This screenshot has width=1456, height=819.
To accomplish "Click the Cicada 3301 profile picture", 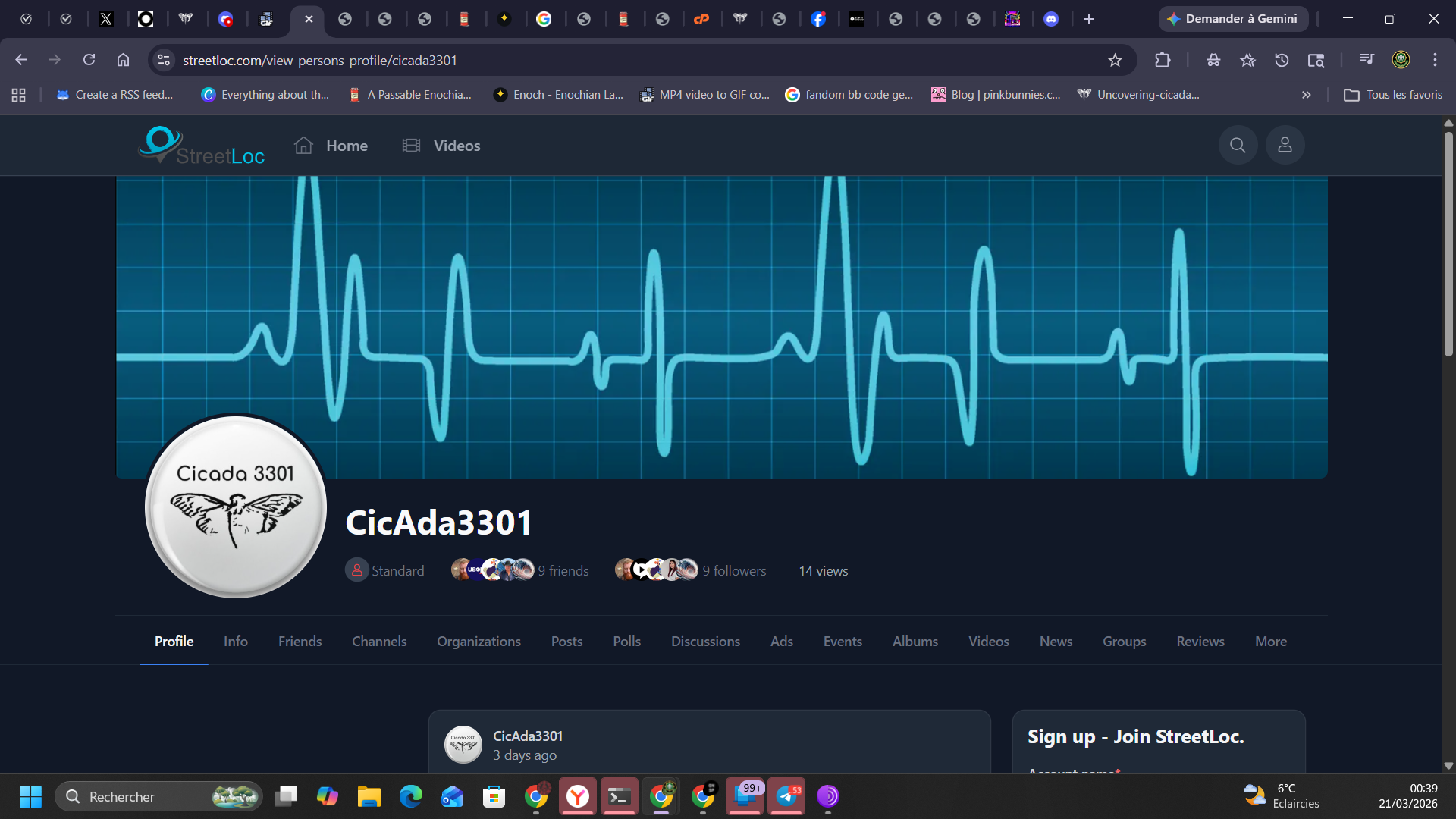I will [x=236, y=506].
